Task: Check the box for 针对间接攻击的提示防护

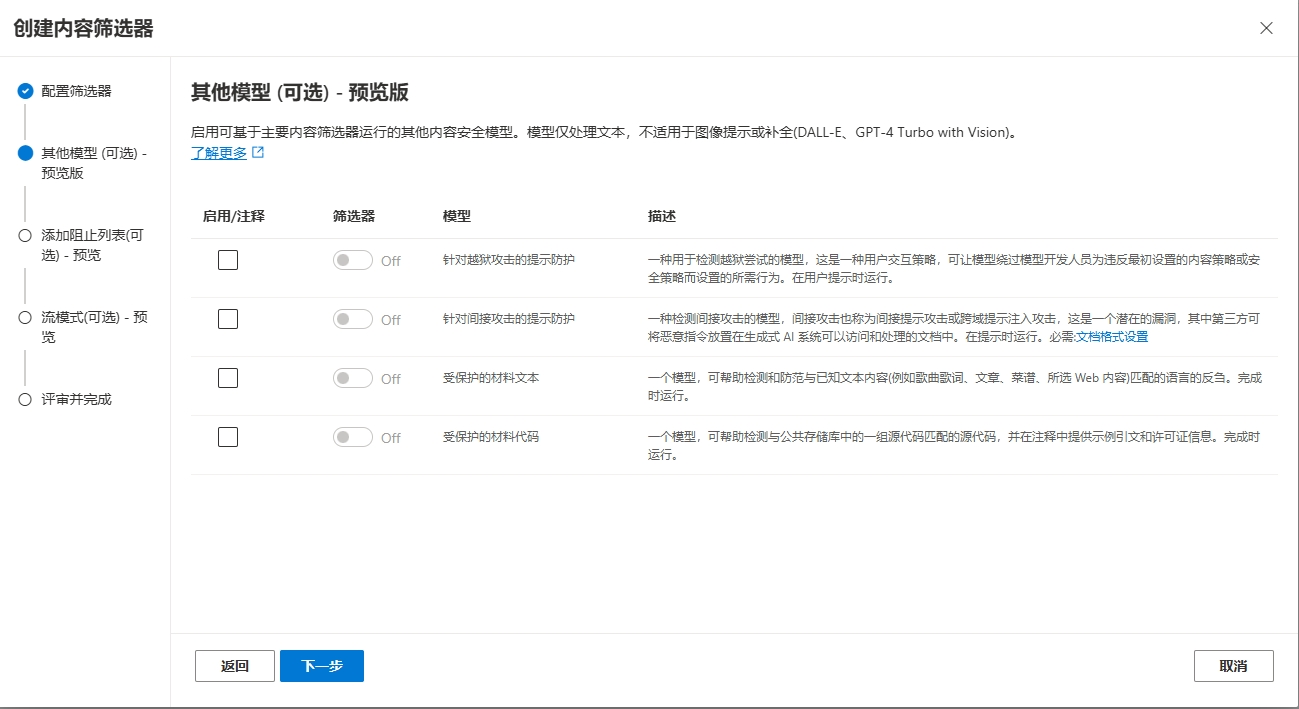Action: pos(228,319)
